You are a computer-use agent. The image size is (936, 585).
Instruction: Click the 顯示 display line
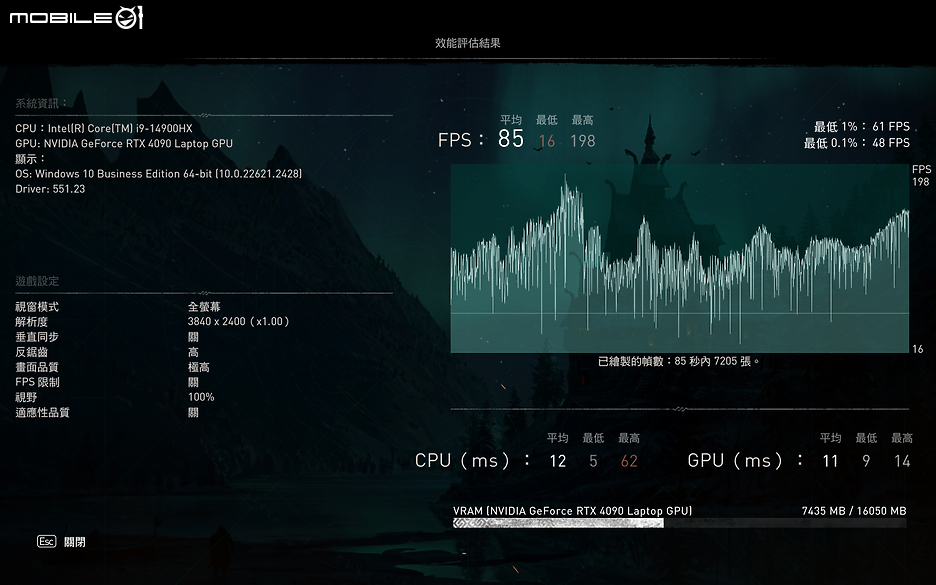30,159
